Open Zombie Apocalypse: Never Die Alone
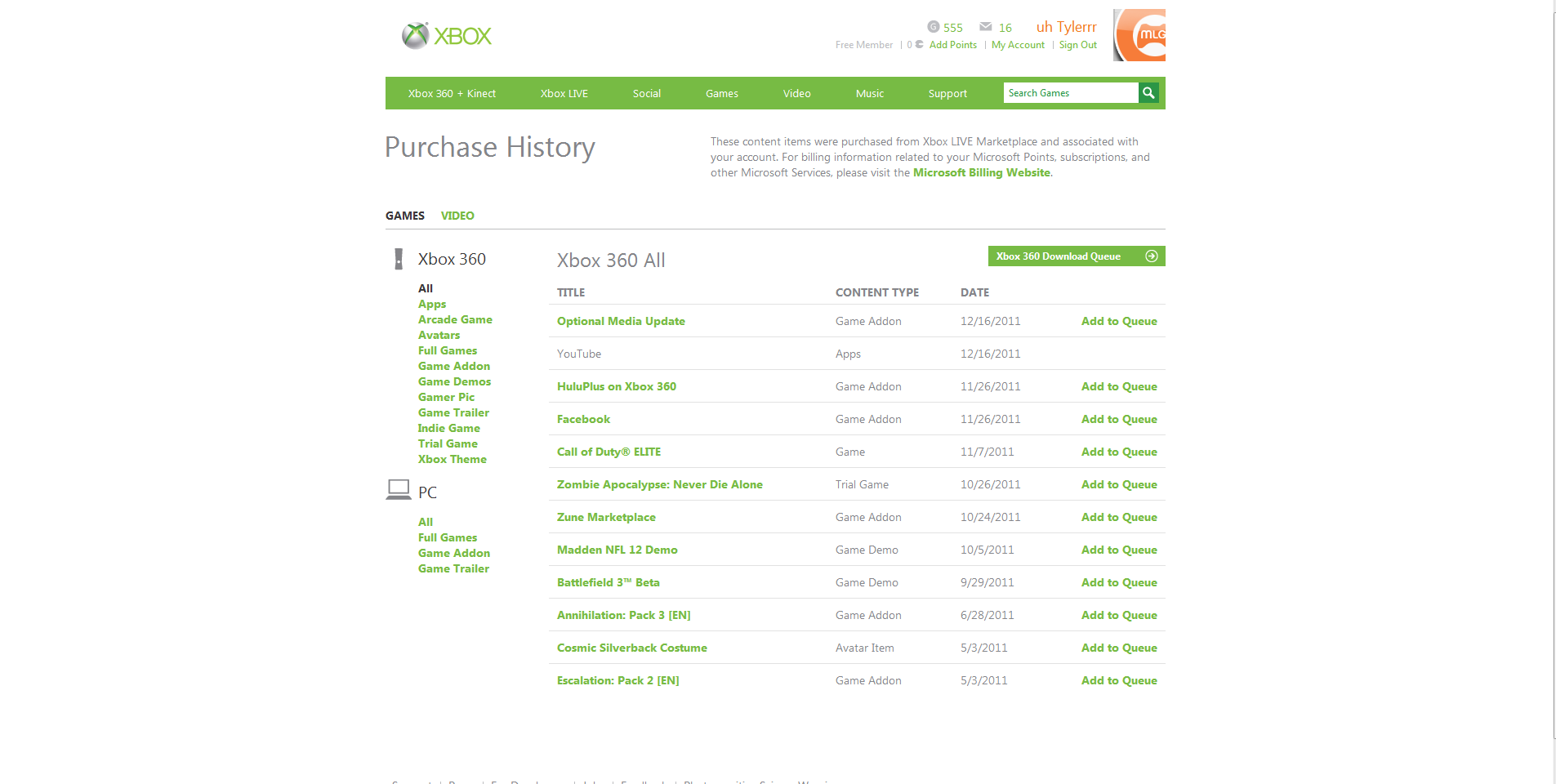 (660, 484)
